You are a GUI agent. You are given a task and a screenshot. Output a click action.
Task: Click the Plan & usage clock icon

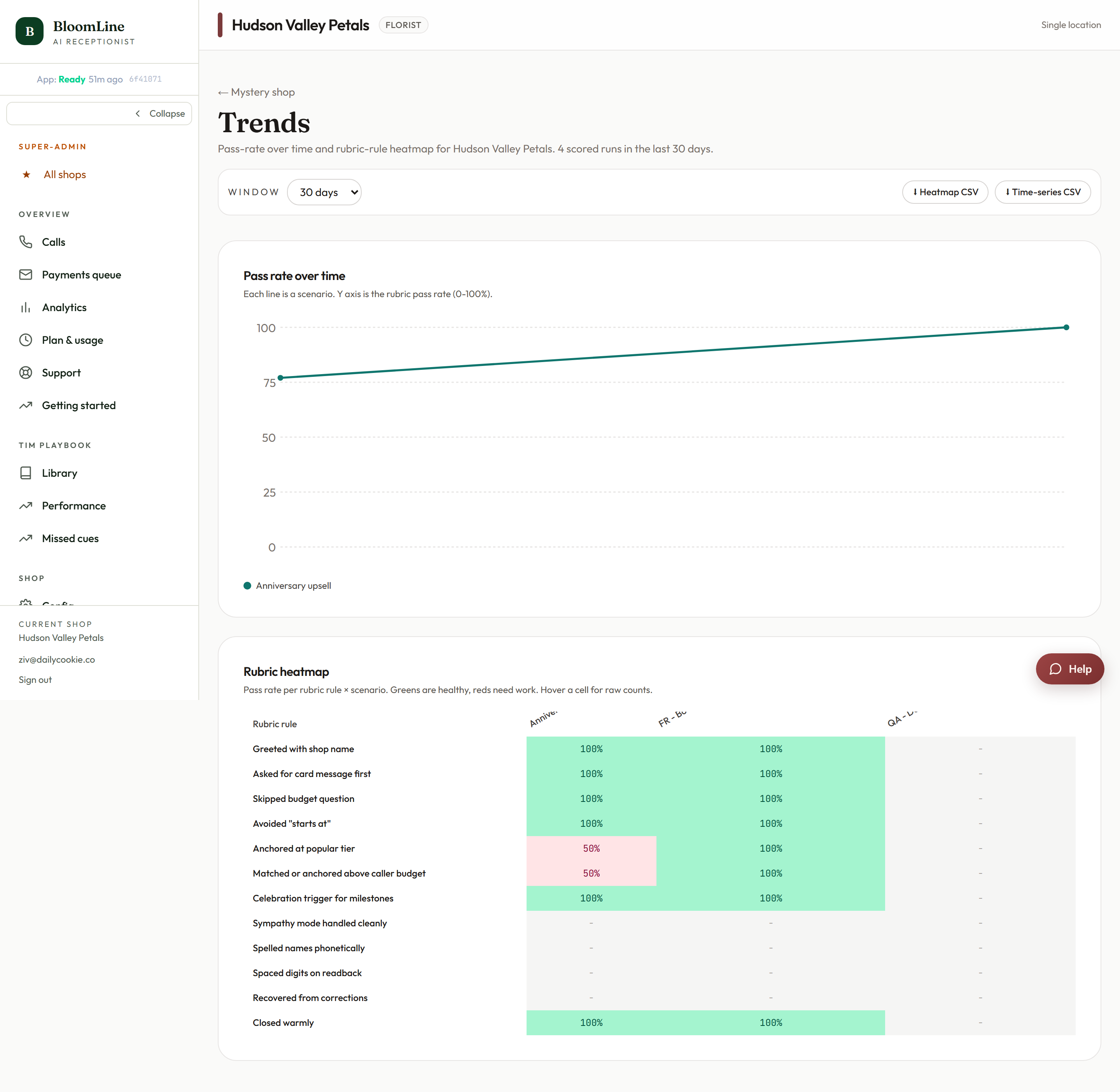26,340
